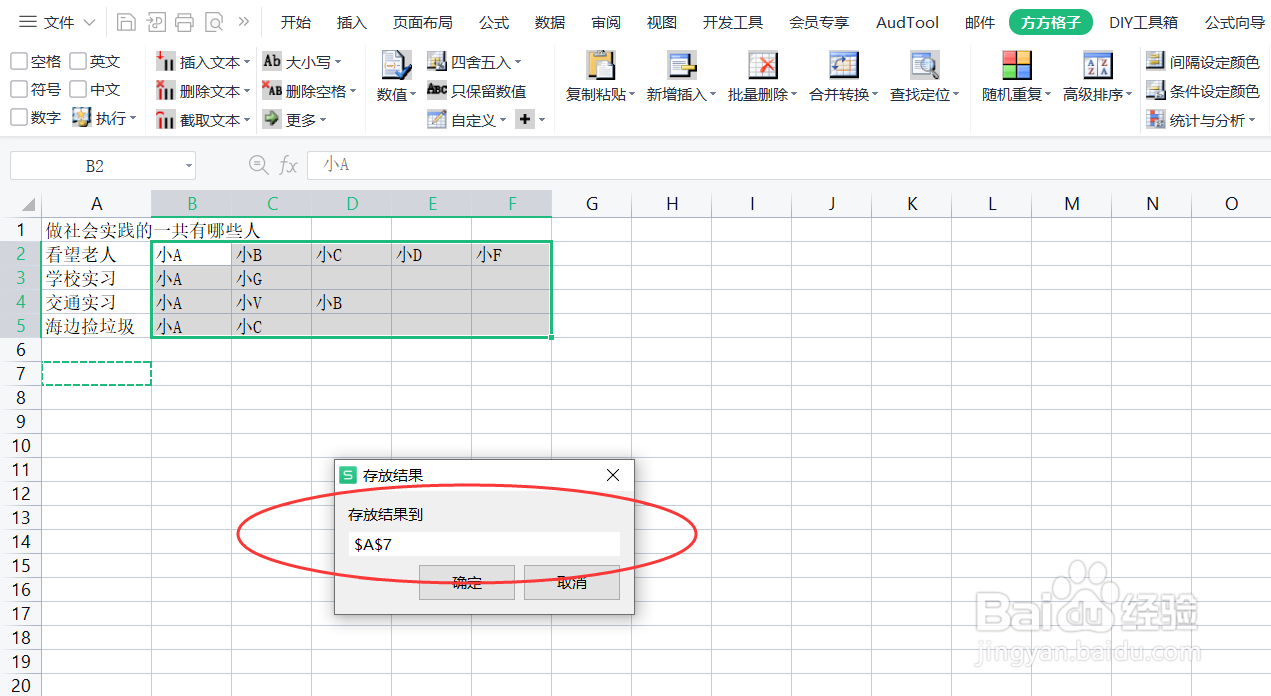Click cell containing 小F
The image size is (1271, 696).
(511, 254)
